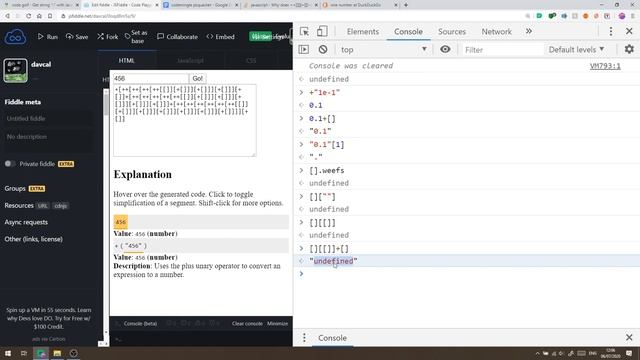Open the Resources section

pyautogui.click(x=19, y=205)
